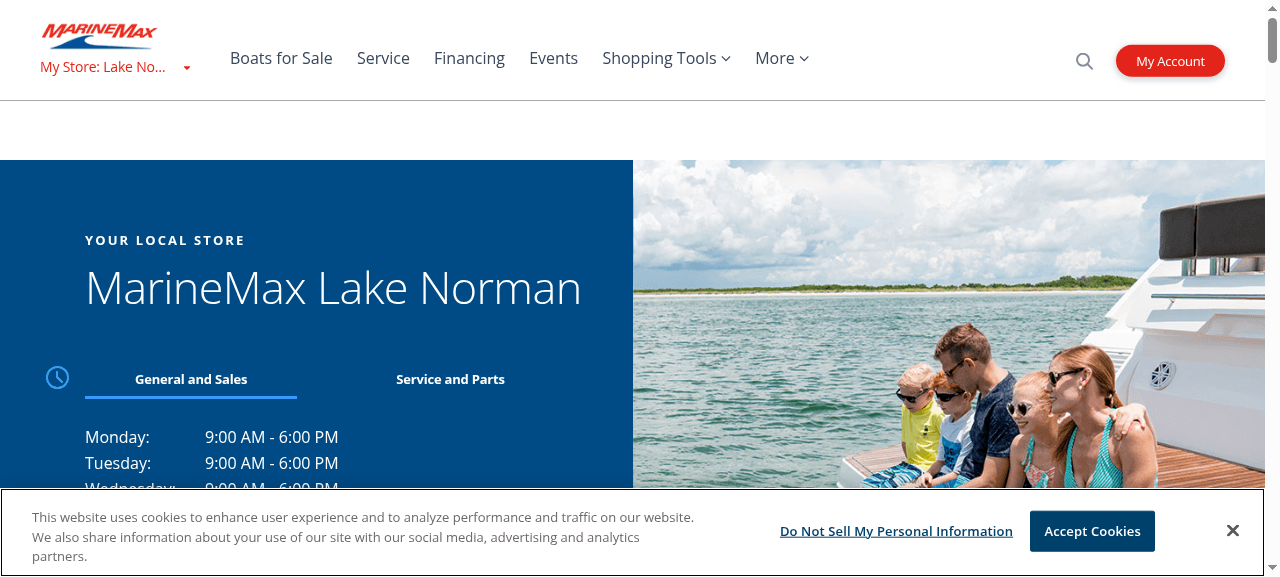Click the YOUR LOCAL STORE label
The height and width of the screenshot is (577, 1280).
point(165,240)
